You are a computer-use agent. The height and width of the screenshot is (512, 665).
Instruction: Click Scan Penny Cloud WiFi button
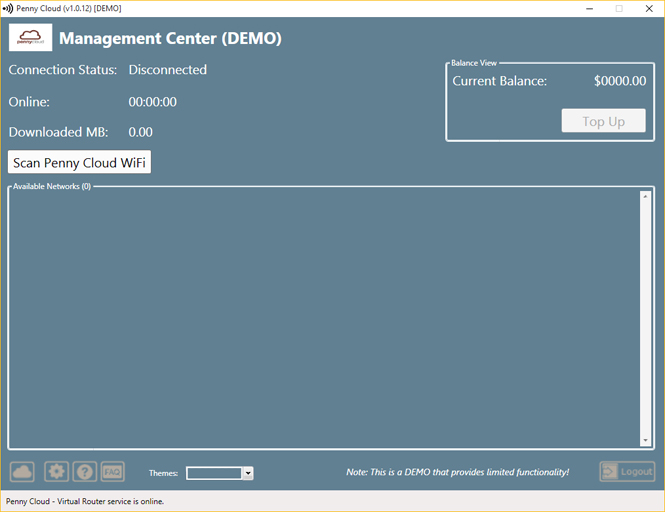tap(79, 162)
